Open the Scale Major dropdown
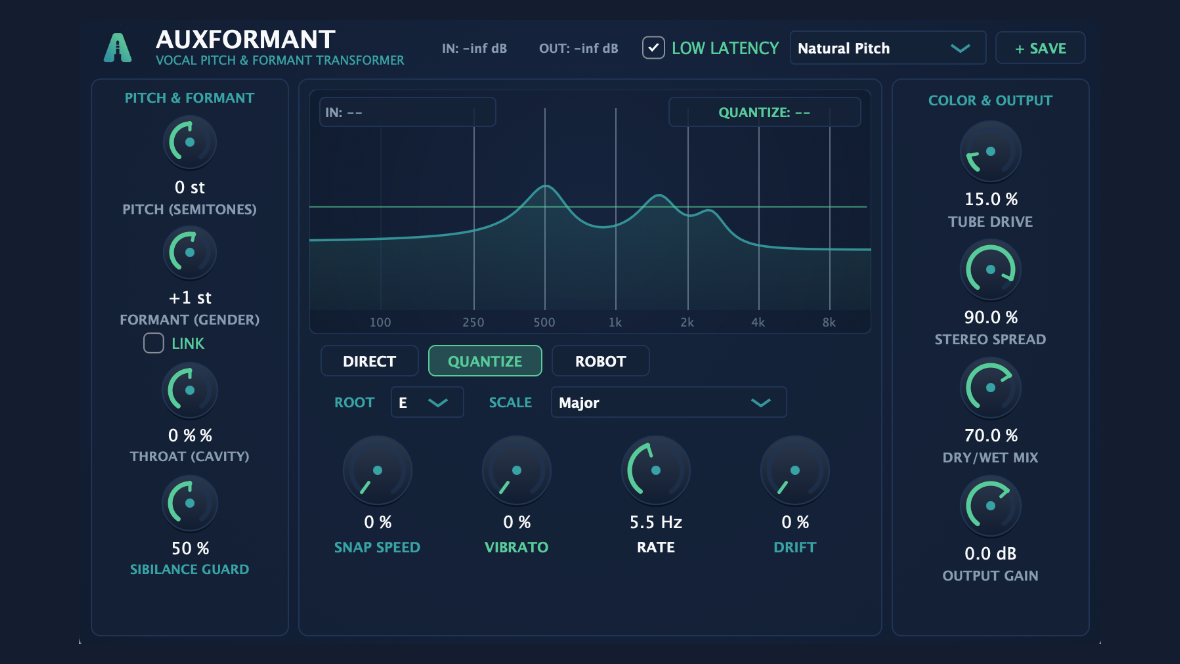This screenshot has width=1180, height=664. point(668,403)
